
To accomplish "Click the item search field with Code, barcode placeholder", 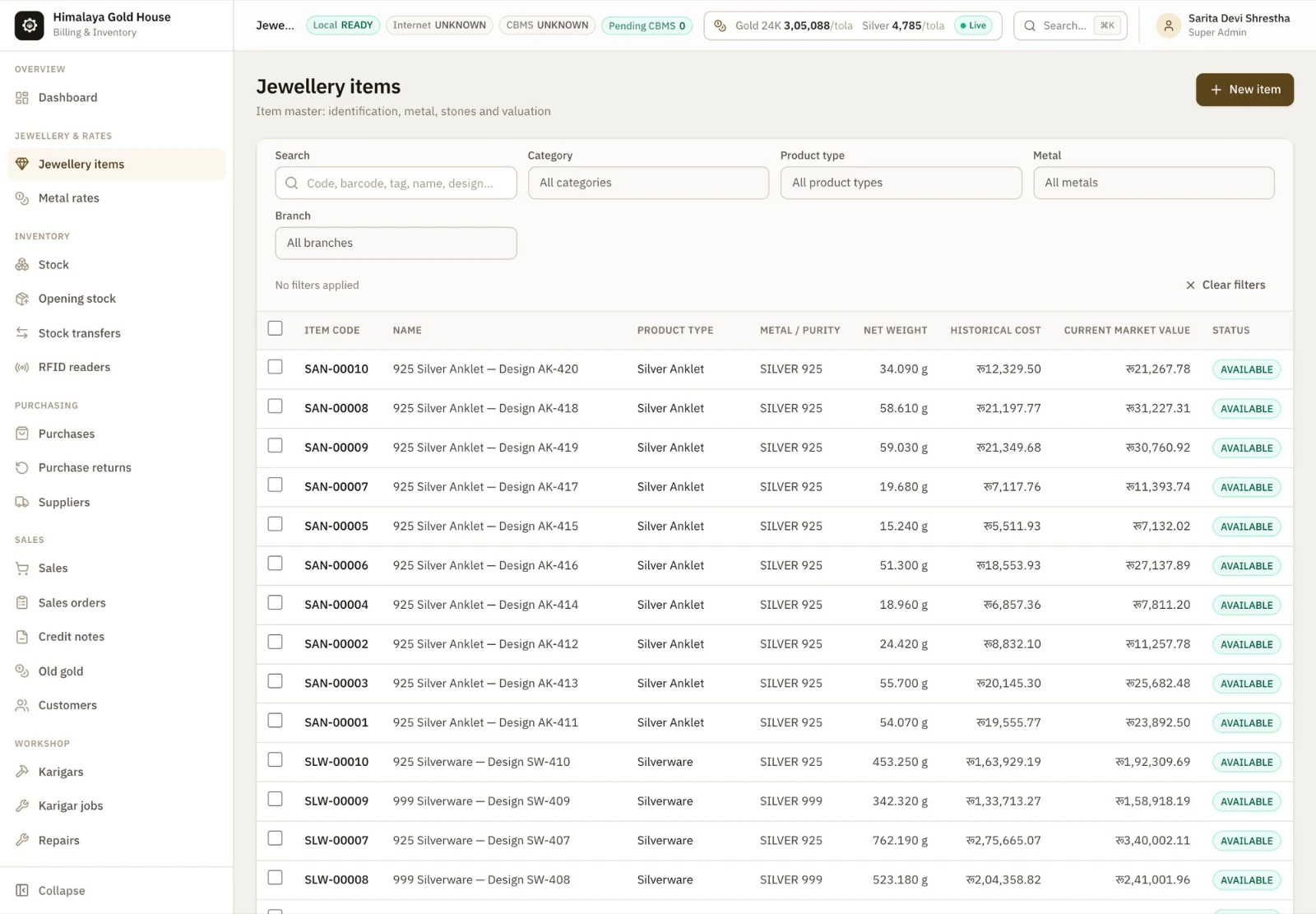I will tap(396, 183).
